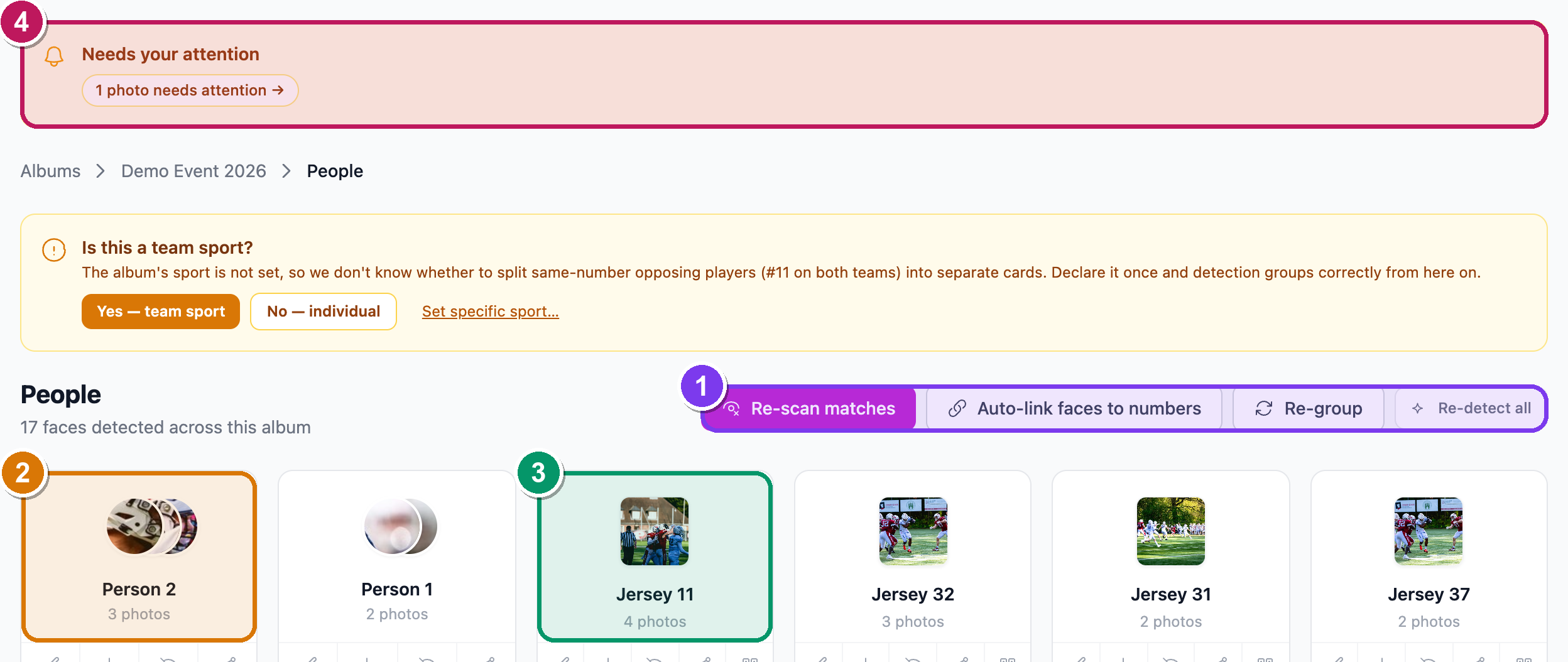Choose 'No — individual'
The image size is (1568, 662).
click(x=324, y=312)
